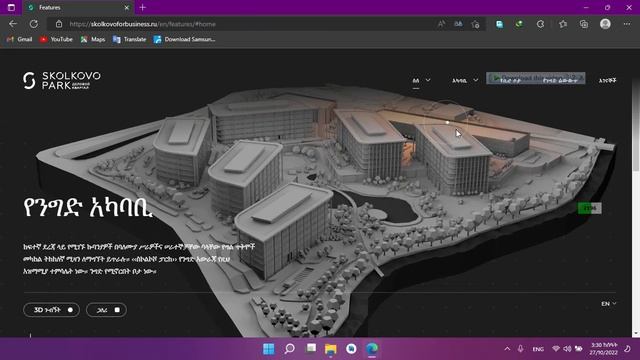Open Download Samsung bookmark
The height and width of the screenshot is (360, 640).
click(x=184, y=39)
